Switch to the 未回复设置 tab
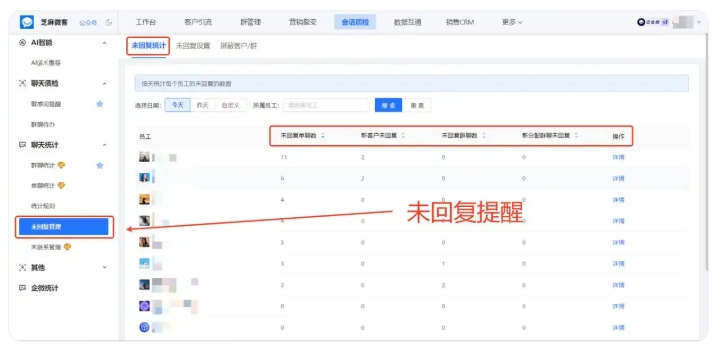Viewport: 719px width, 362px height. coord(193,46)
